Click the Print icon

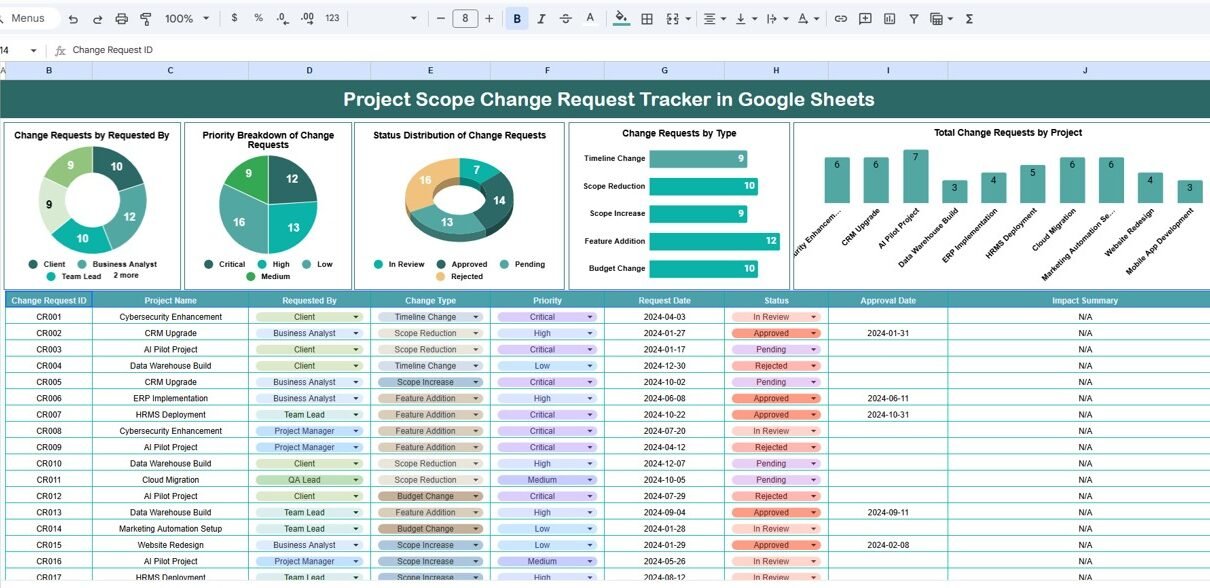(x=122, y=19)
